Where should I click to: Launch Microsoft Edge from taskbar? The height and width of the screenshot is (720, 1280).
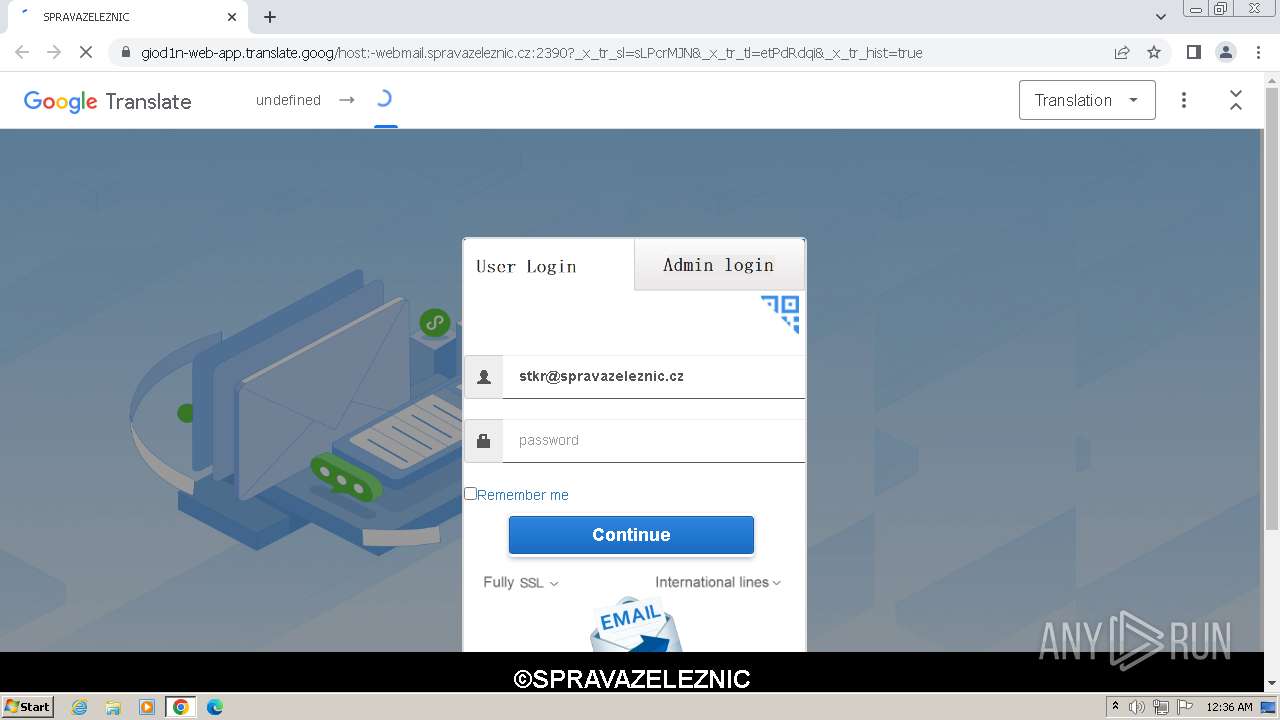215,707
